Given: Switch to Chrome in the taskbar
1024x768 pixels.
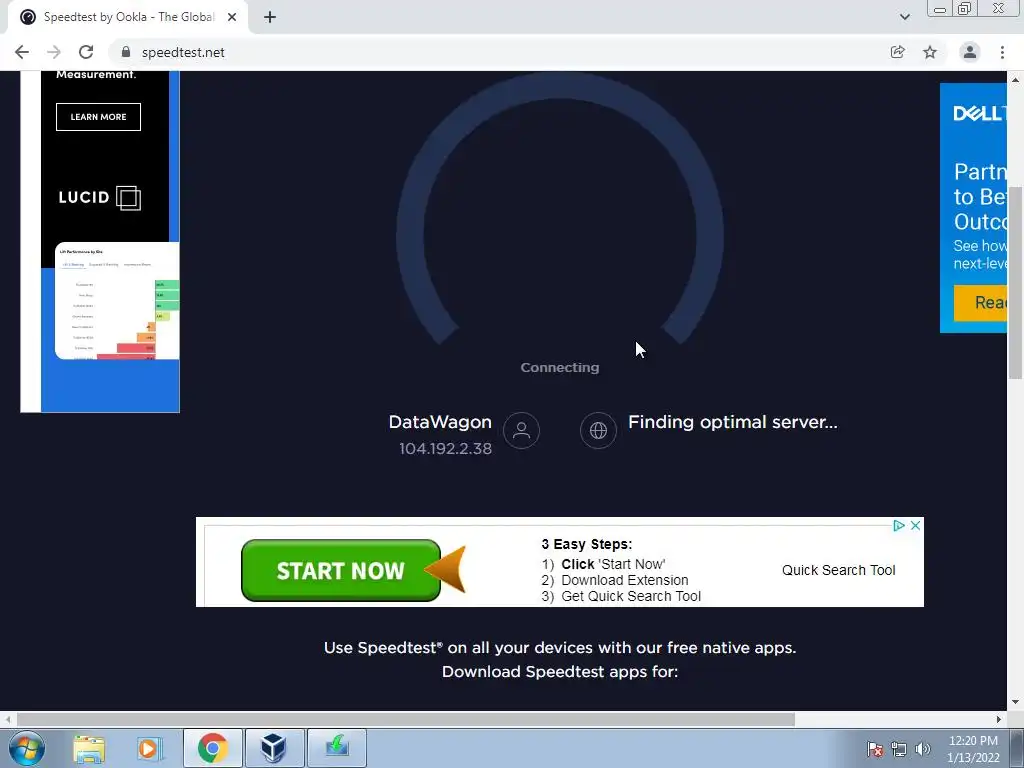Looking at the screenshot, I should tap(212, 748).
